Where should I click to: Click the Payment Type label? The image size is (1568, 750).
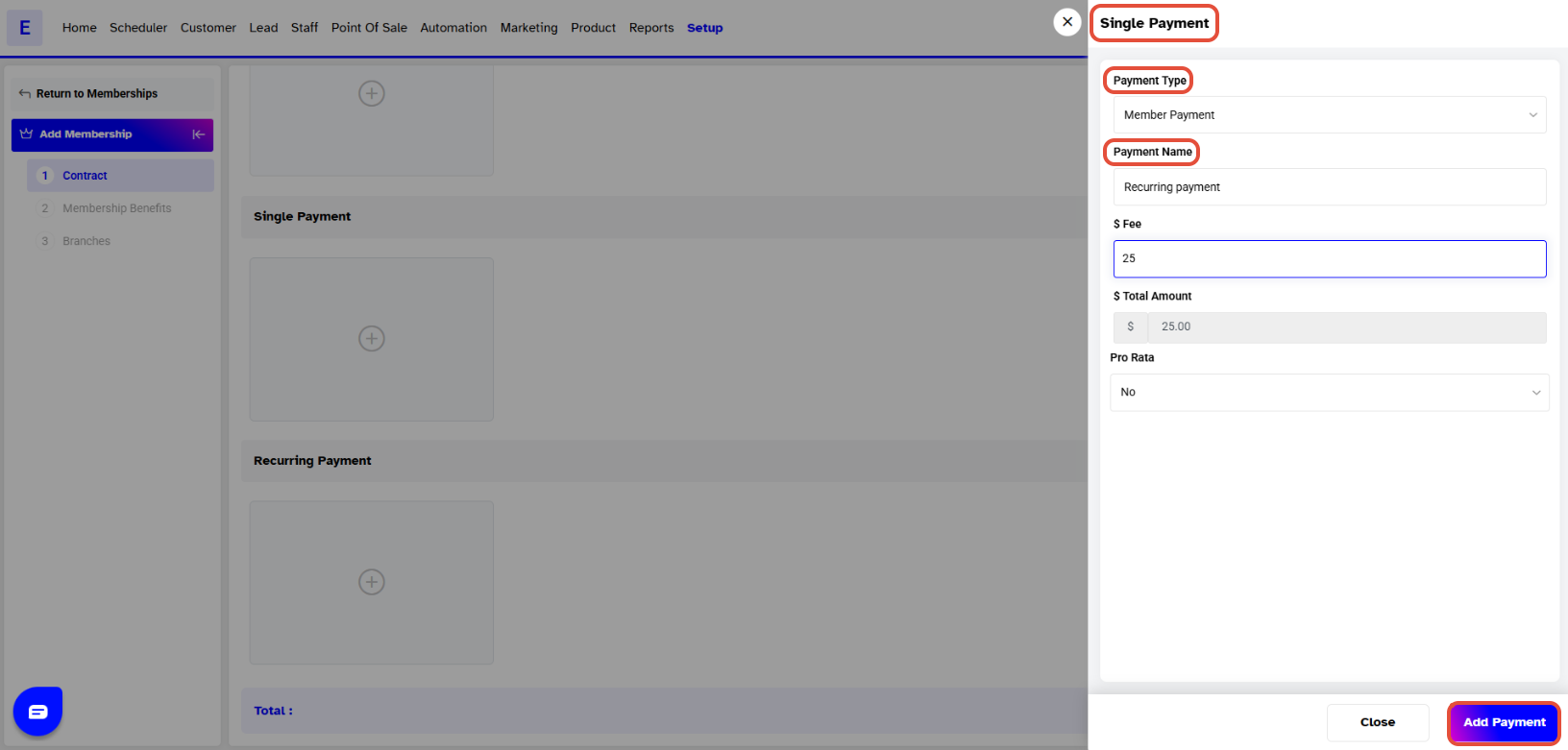click(1149, 81)
